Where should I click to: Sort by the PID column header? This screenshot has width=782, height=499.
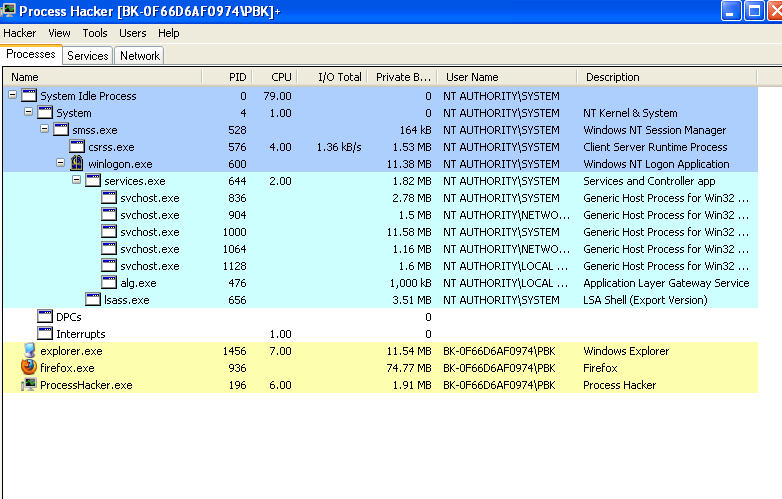click(x=227, y=77)
